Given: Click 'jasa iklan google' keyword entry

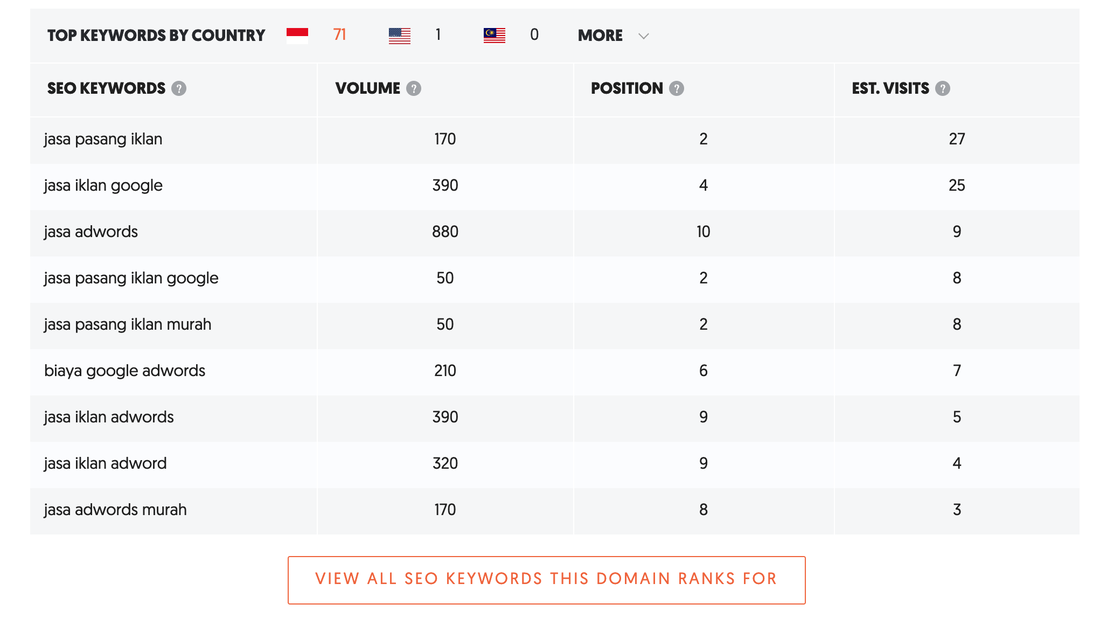Looking at the screenshot, I should coord(103,185).
